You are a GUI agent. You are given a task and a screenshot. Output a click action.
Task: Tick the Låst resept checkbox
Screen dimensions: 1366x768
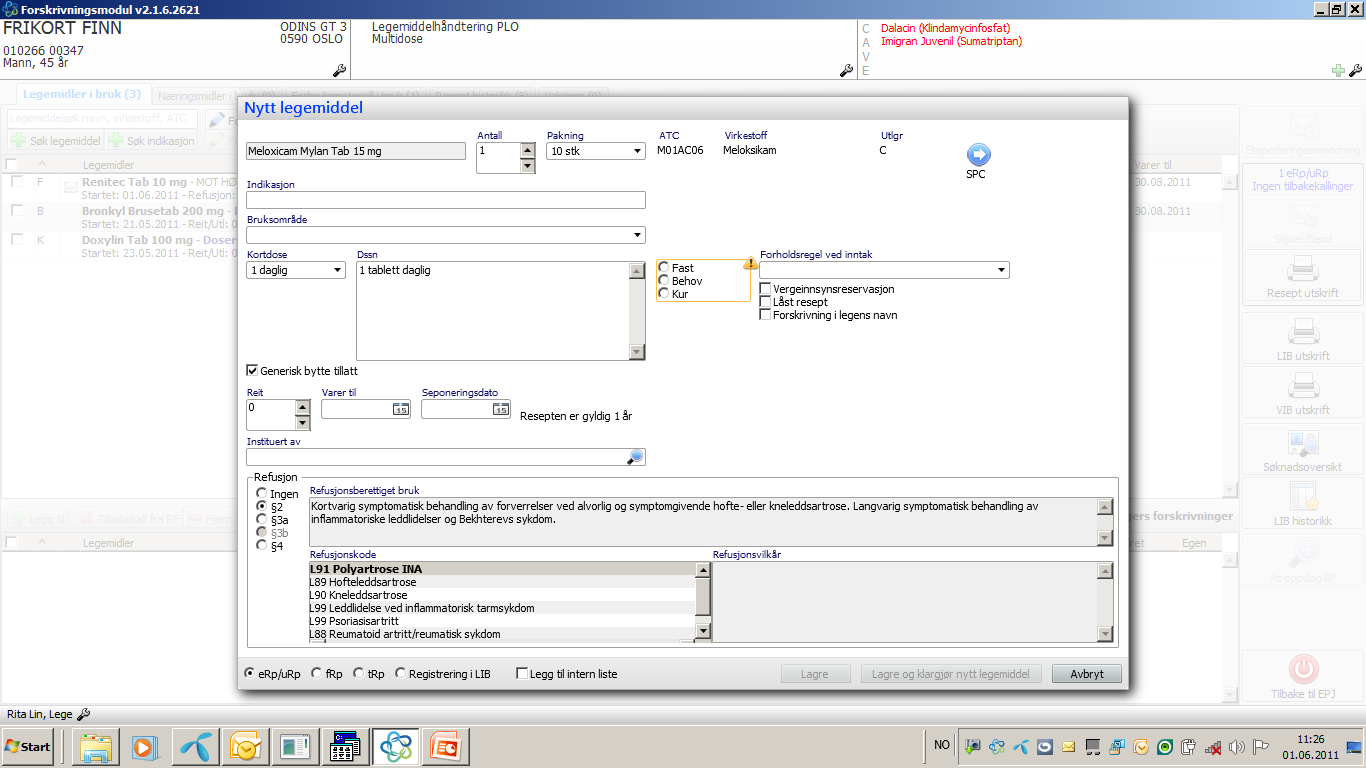tap(765, 302)
